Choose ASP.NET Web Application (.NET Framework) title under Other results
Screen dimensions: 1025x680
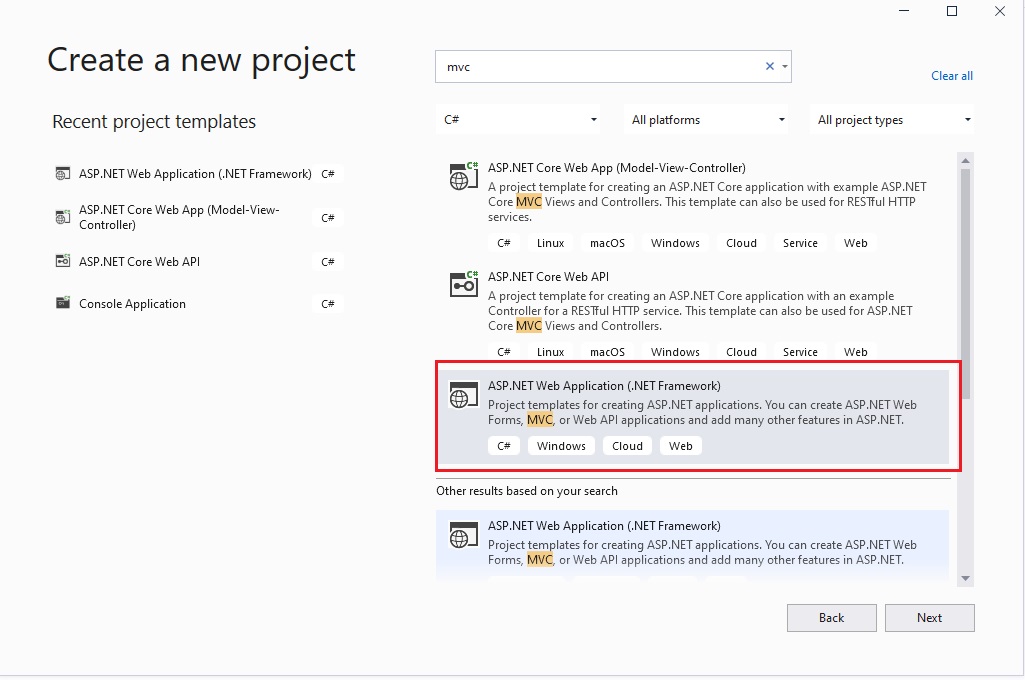coord(604,526)
